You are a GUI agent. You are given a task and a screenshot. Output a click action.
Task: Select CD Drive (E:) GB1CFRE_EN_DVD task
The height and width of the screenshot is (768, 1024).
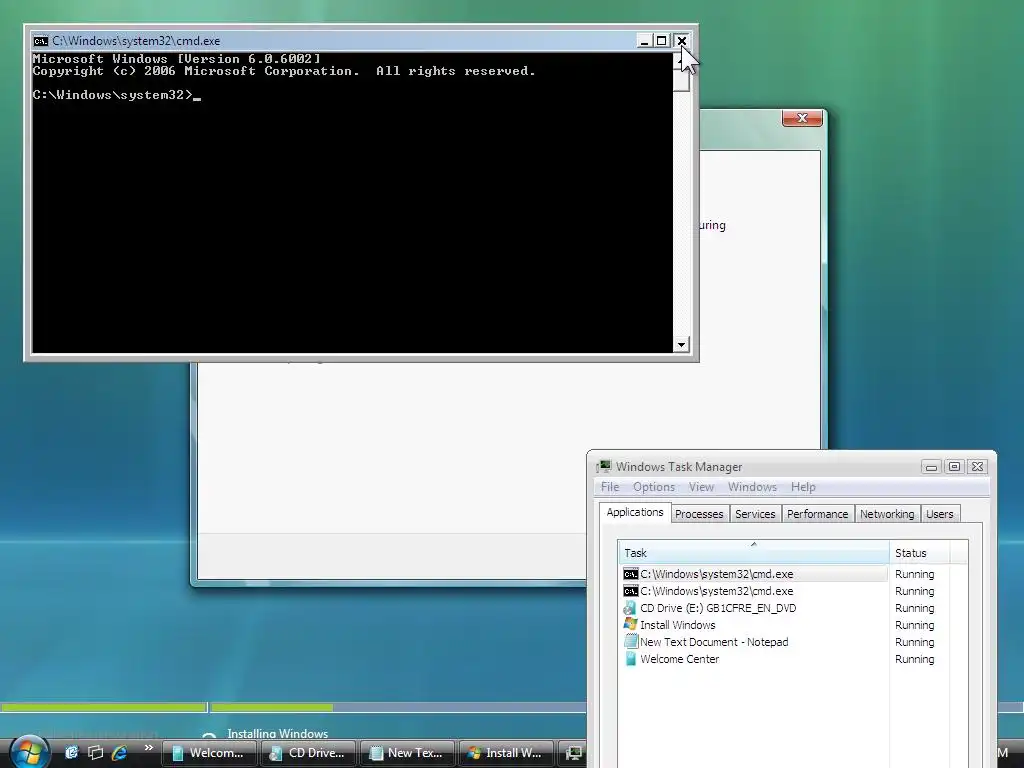(x=754, y=608)
